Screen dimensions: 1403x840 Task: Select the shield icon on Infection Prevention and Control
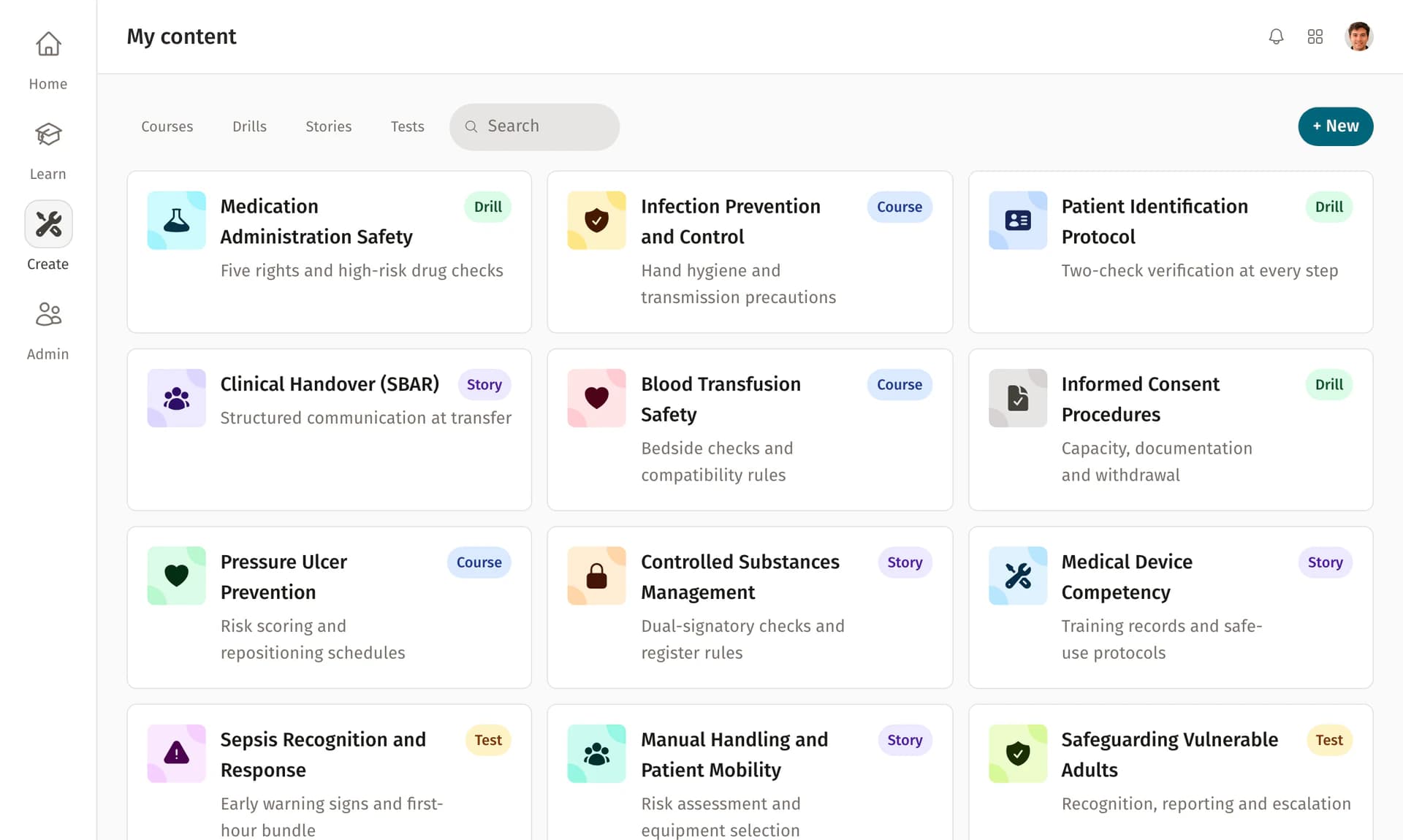coord(596,220)
